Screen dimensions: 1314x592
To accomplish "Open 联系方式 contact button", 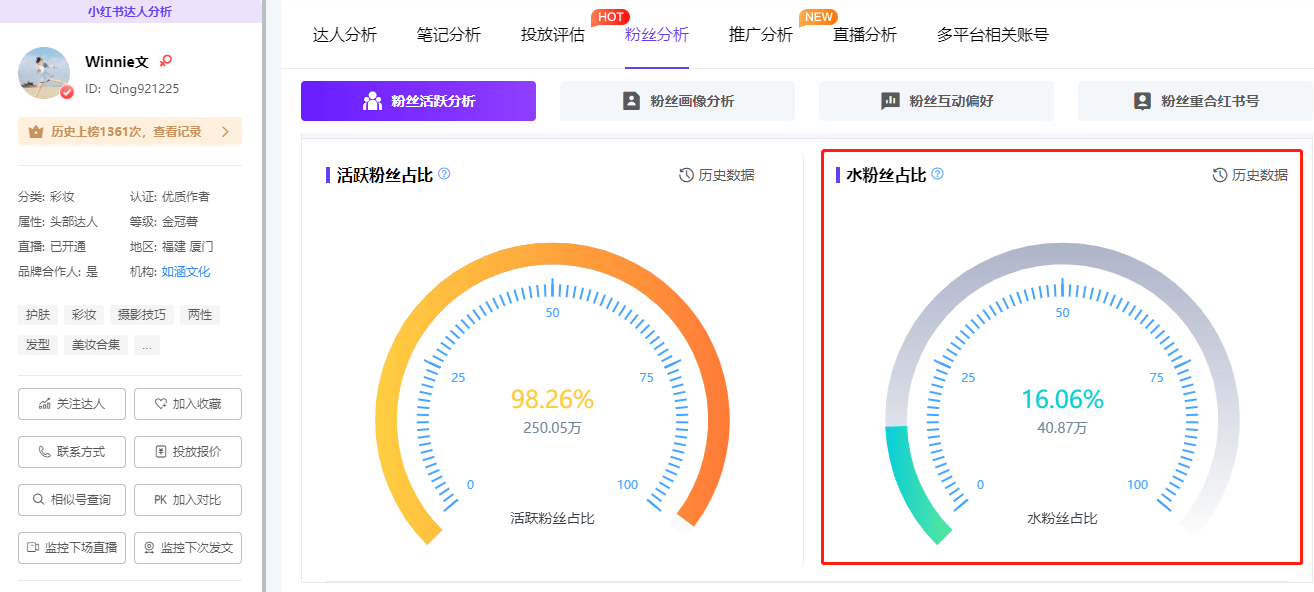I will click(x=72, y=452).
